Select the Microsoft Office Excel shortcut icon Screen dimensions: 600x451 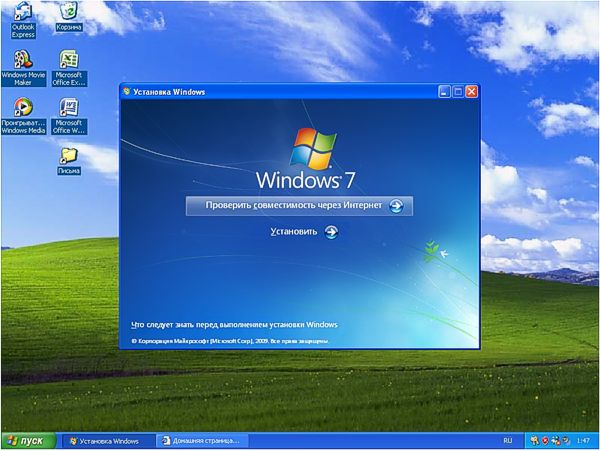click(69, 68)
